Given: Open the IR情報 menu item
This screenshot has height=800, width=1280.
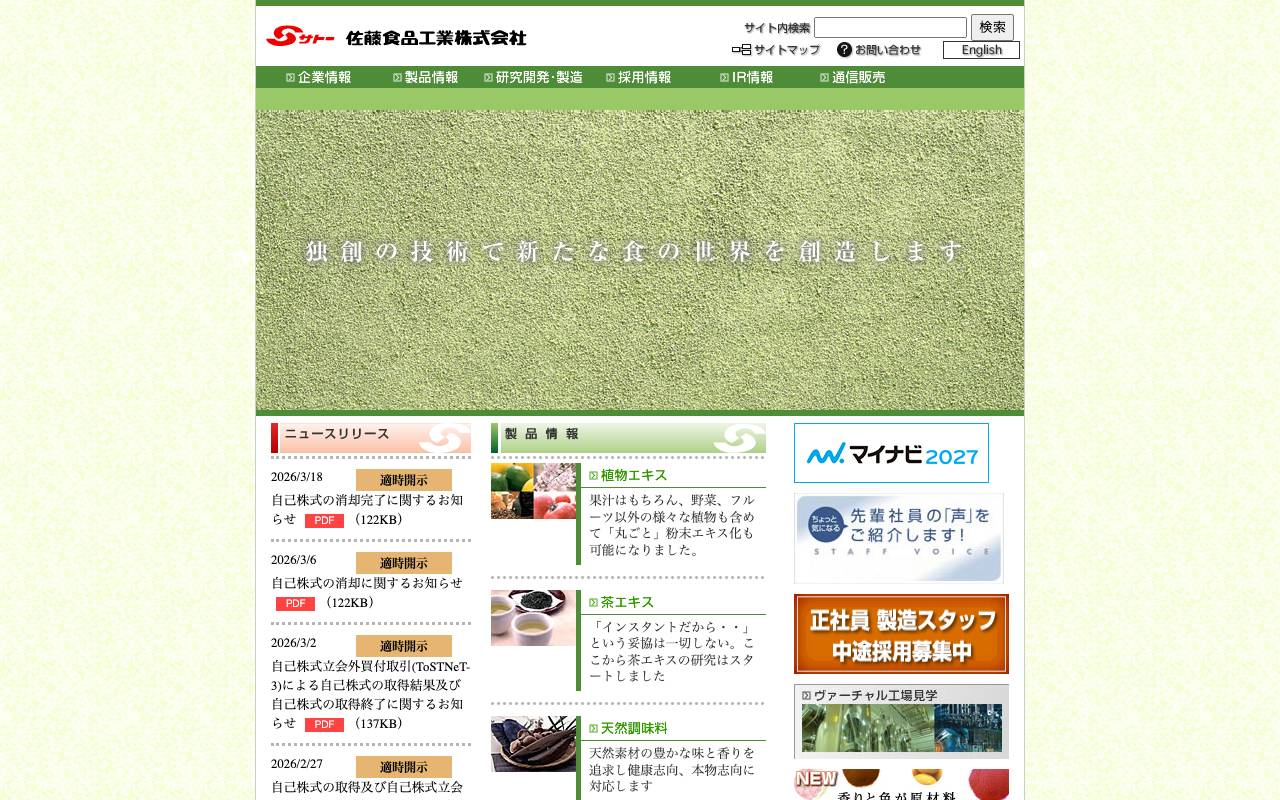Looking at the screenshot, I should click(x=750, y=76).
